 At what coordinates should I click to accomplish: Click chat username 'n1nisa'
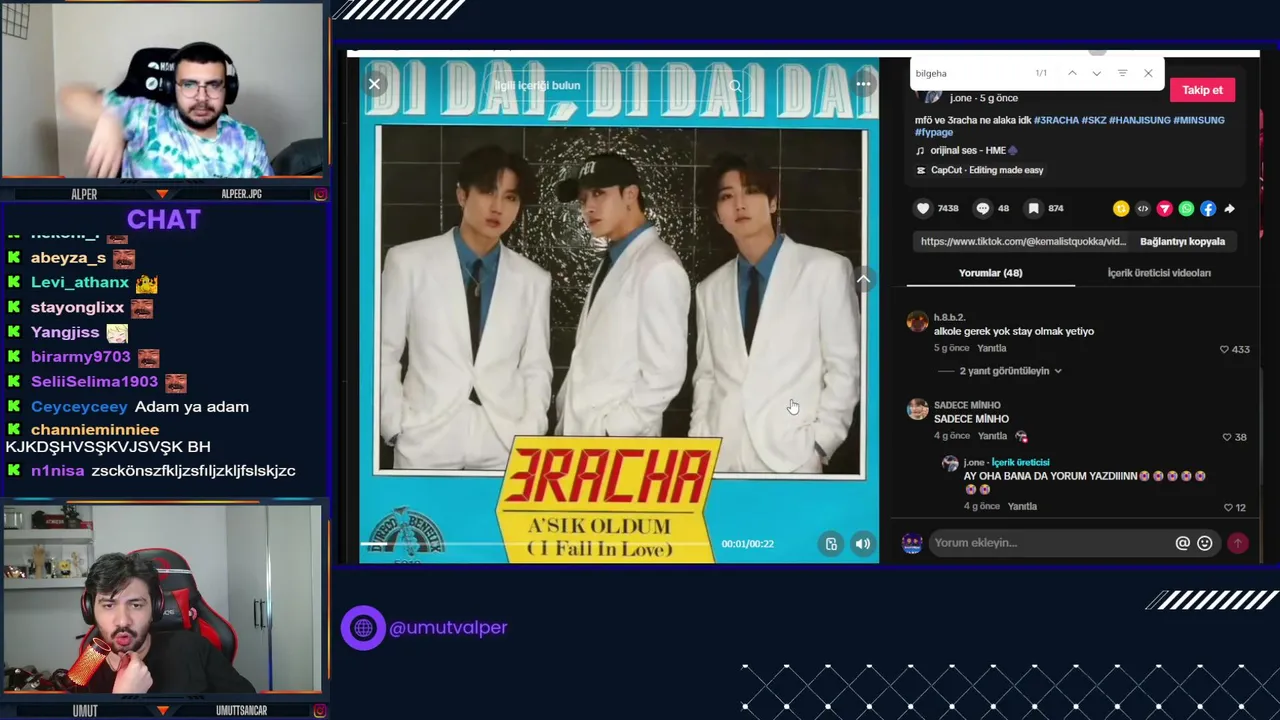(57, 471)
